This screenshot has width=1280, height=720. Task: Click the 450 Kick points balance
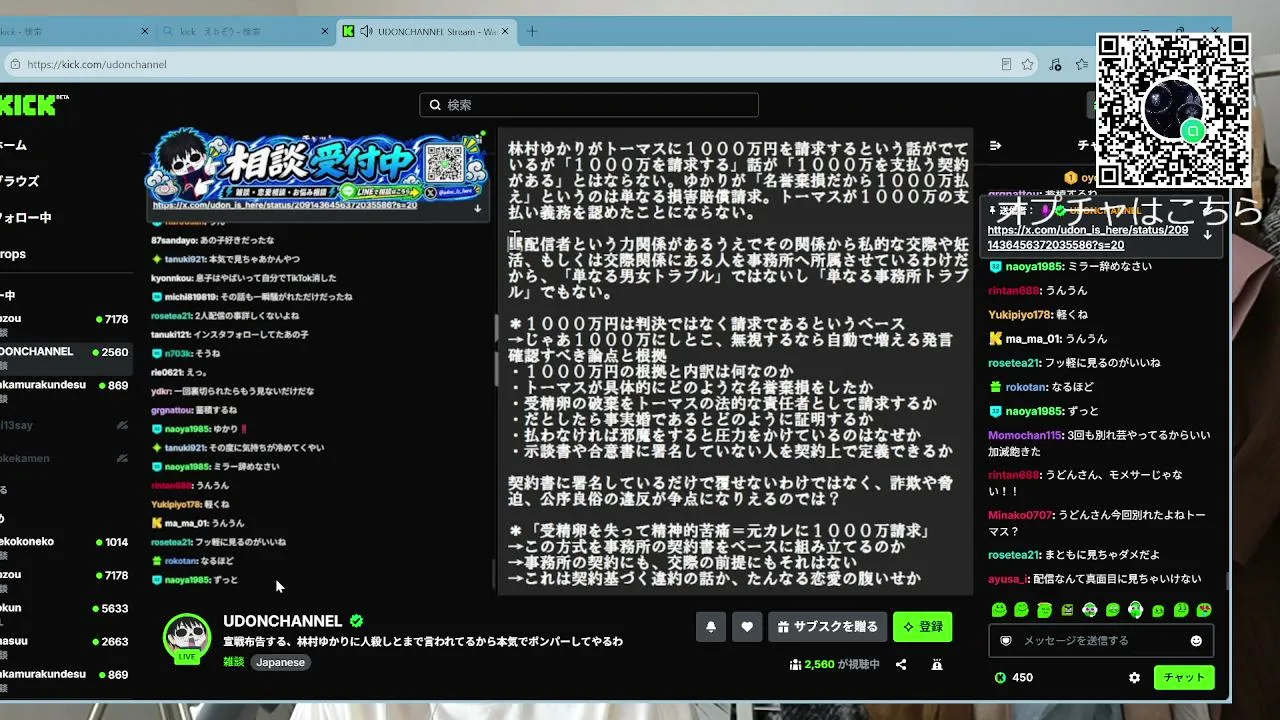[1014, 677]
